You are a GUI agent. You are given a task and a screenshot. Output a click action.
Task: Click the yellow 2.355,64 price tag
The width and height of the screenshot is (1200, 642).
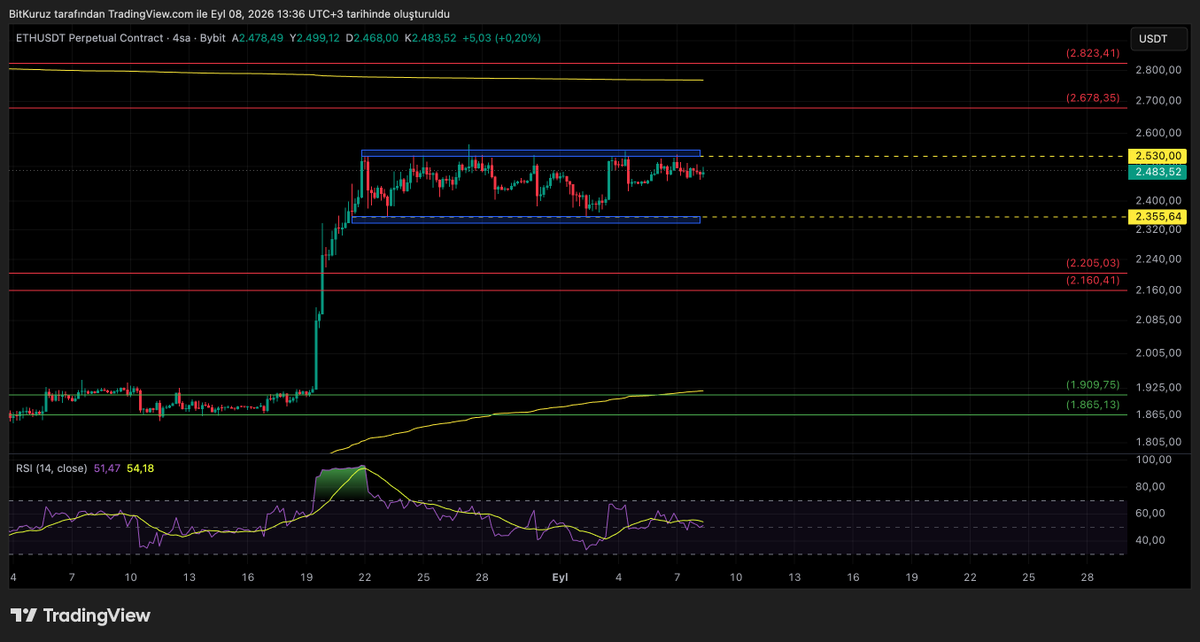[1157, 217]
